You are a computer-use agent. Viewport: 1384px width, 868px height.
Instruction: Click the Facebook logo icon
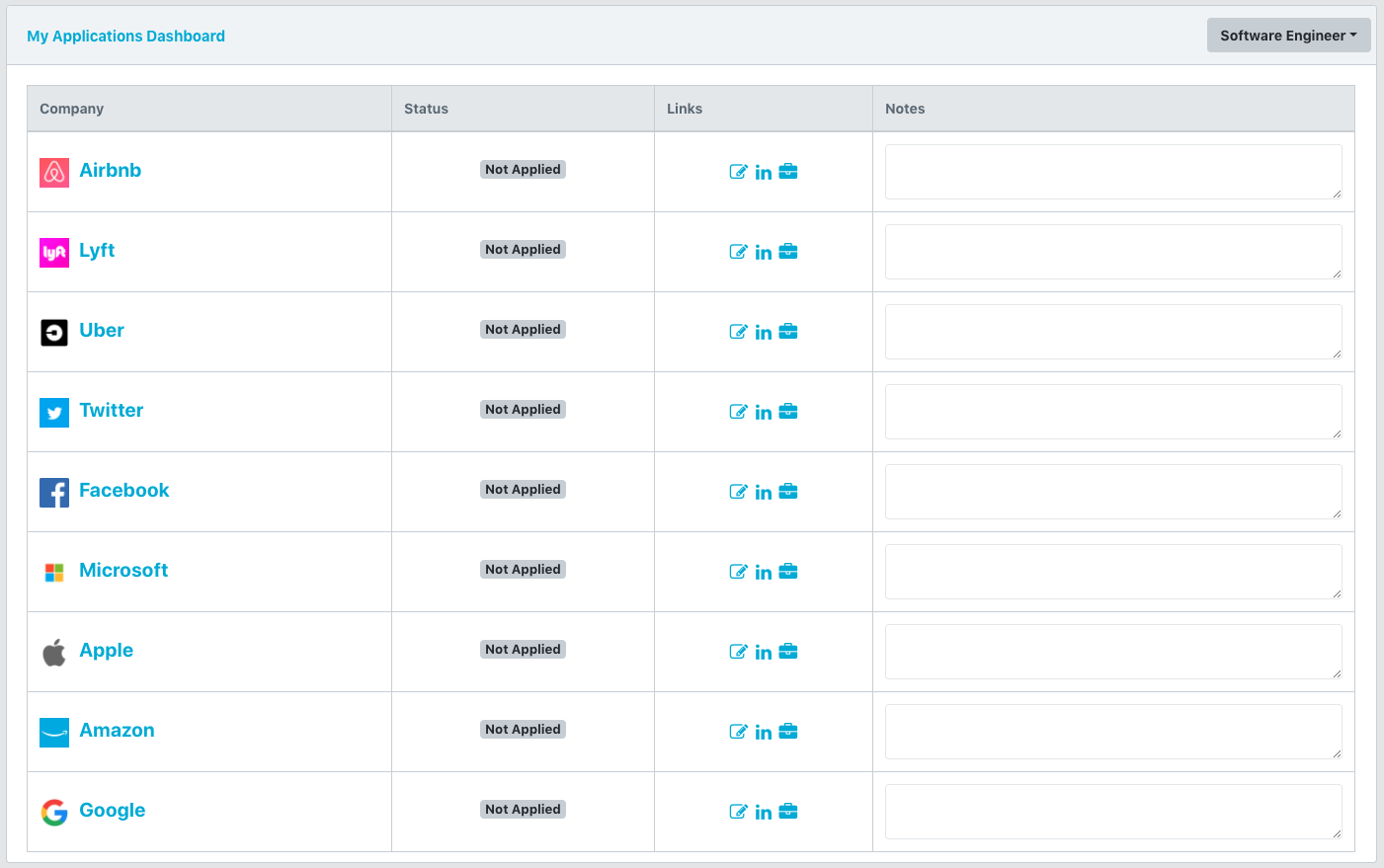point(54,493)
